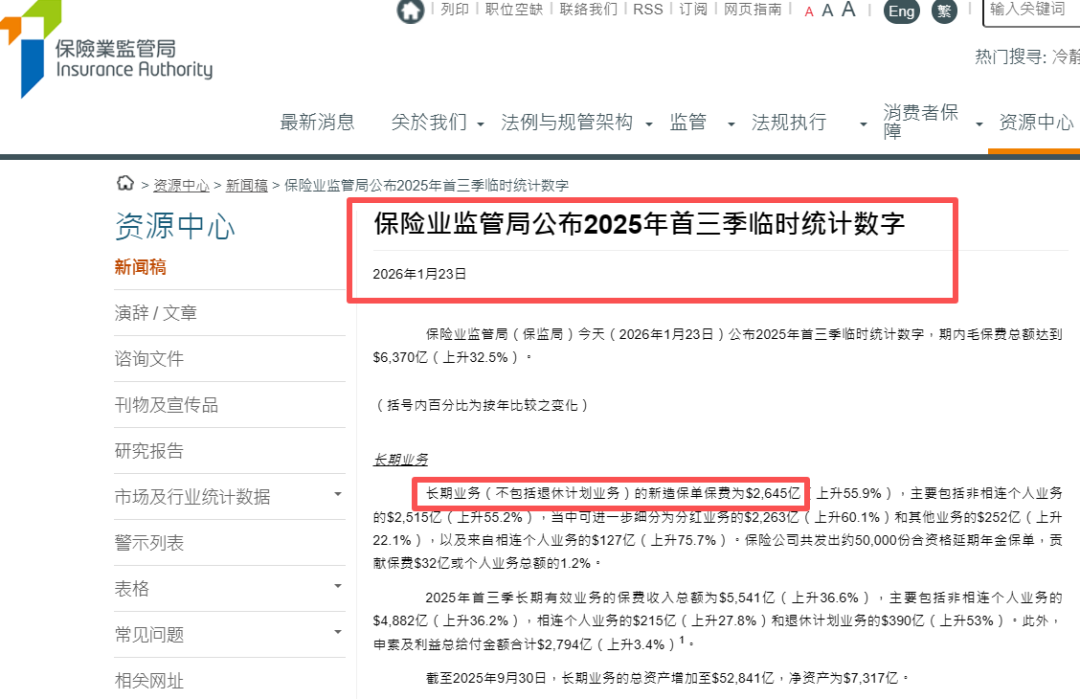The height and width of the screenshot is (699, 1080).
Task: Select the largest font size A
Action: [x=848, y=10]
